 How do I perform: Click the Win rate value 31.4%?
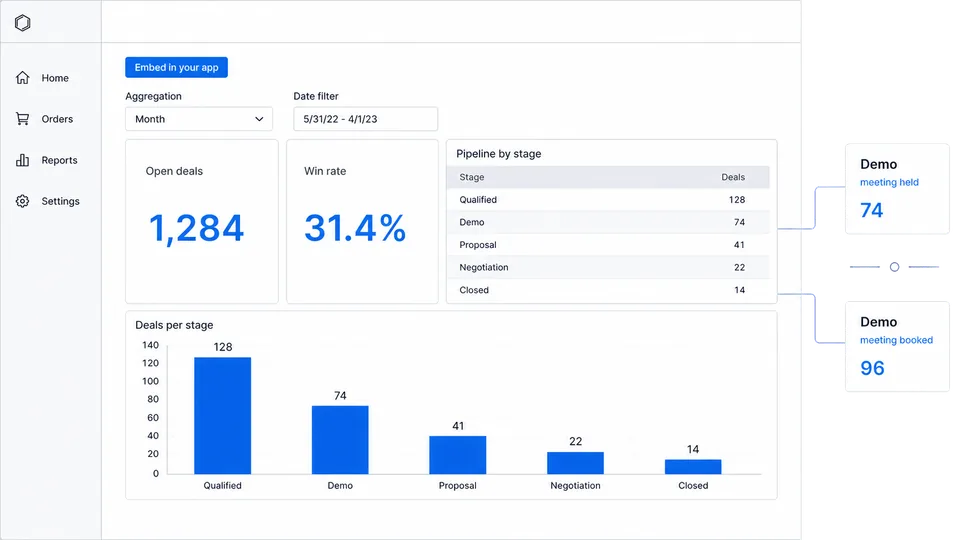(355, 228)
